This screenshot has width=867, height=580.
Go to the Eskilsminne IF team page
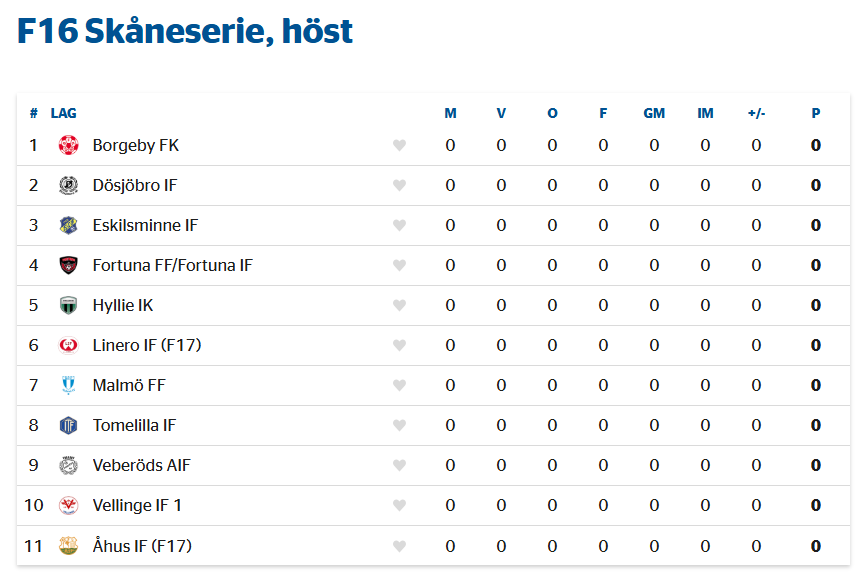[x=145, y=225]
